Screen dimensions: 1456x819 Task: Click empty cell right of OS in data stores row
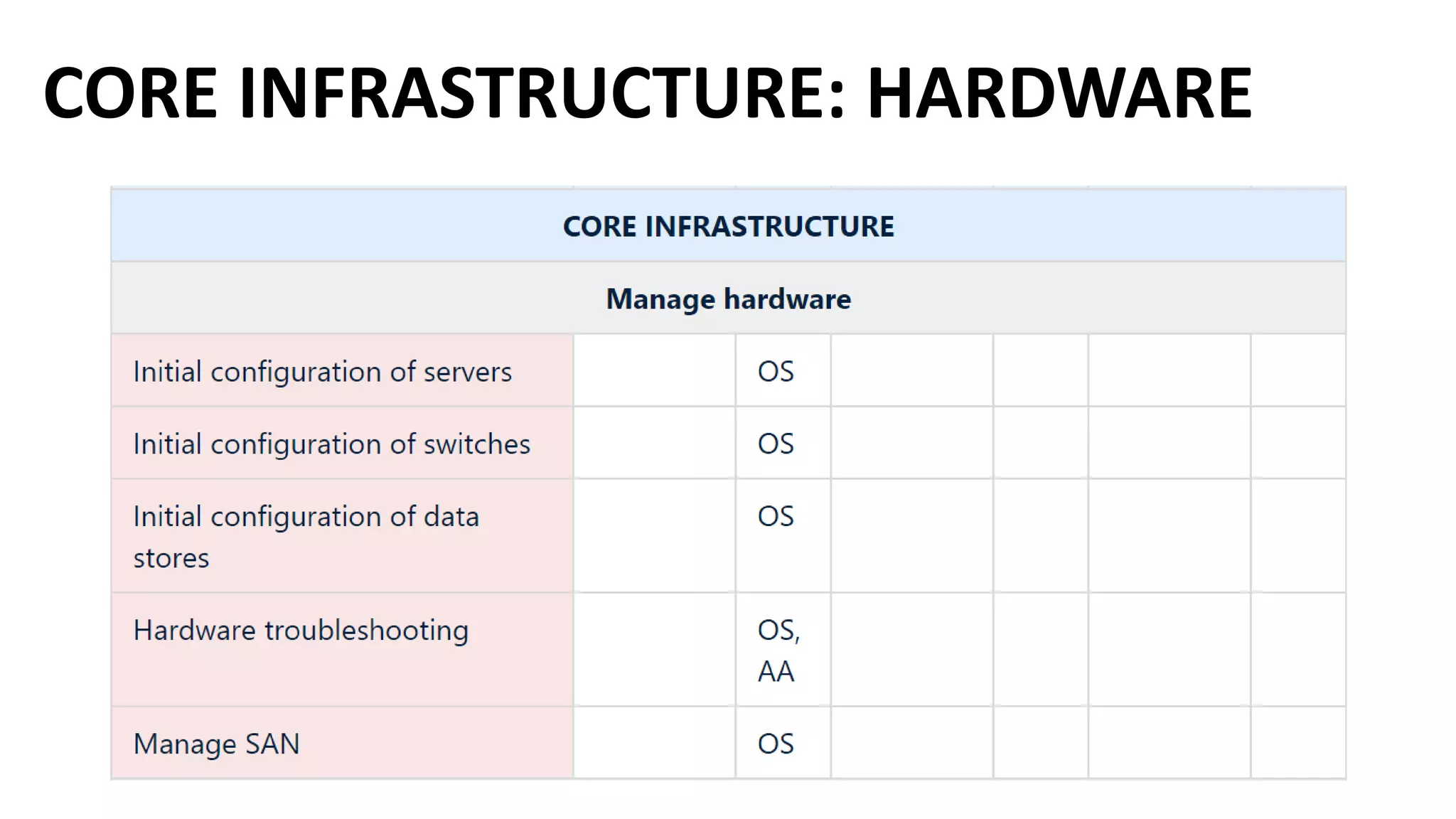912,536
